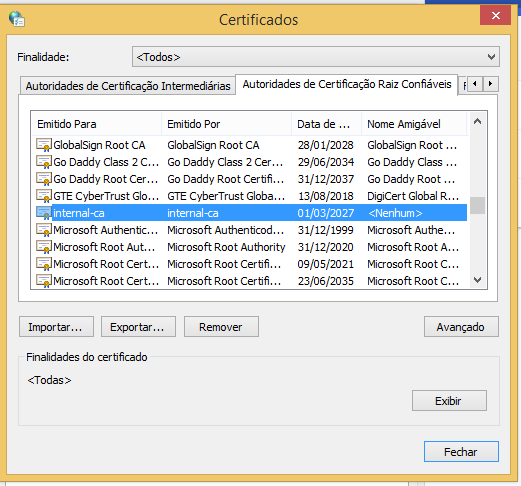Click the certificate icon of GTE CyberTrust row
This screenshot has width=521, height=486.
pyautogui.click(x=44, y=196)
